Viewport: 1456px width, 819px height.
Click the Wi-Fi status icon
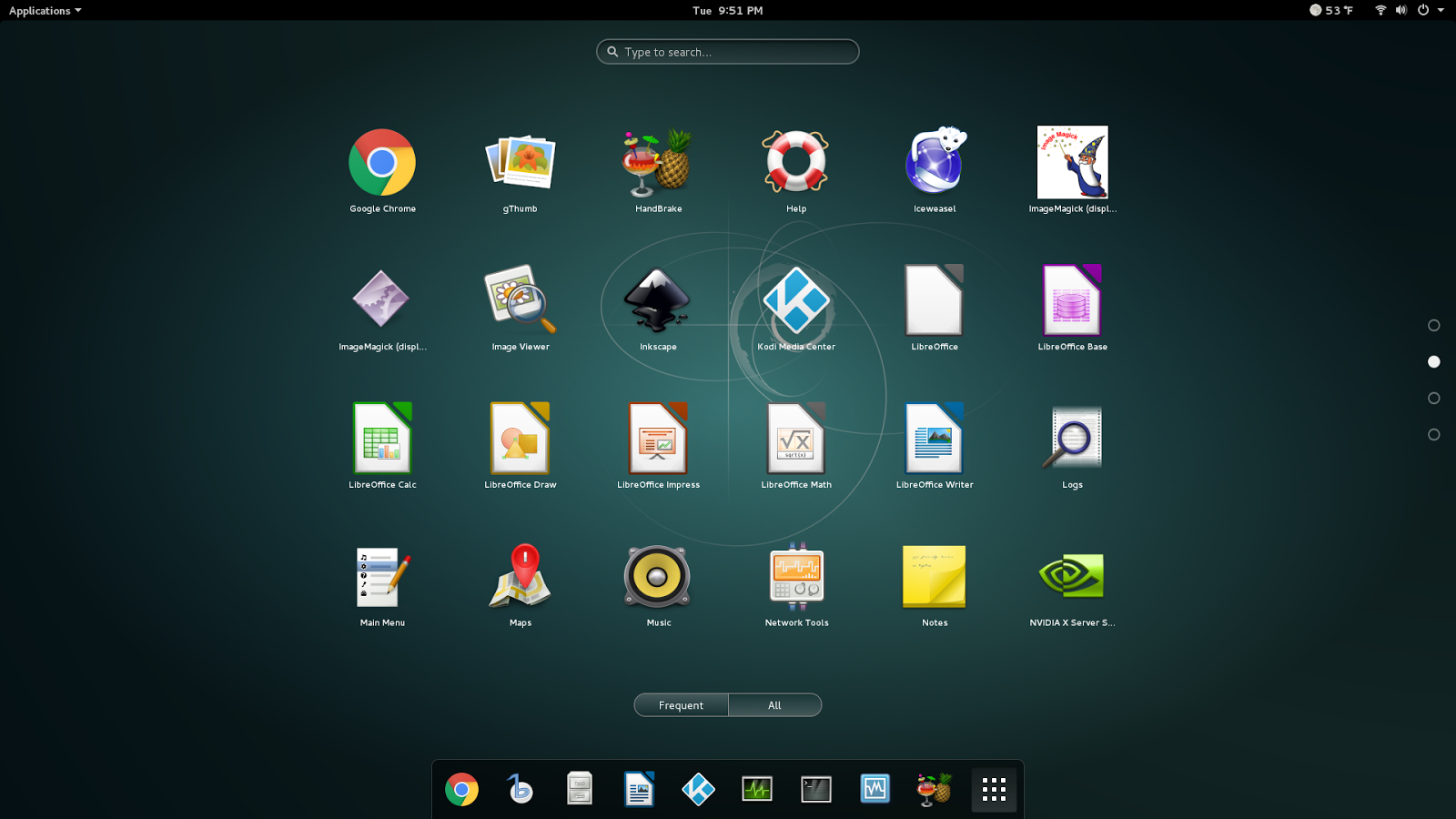[x=1380, y=11]
